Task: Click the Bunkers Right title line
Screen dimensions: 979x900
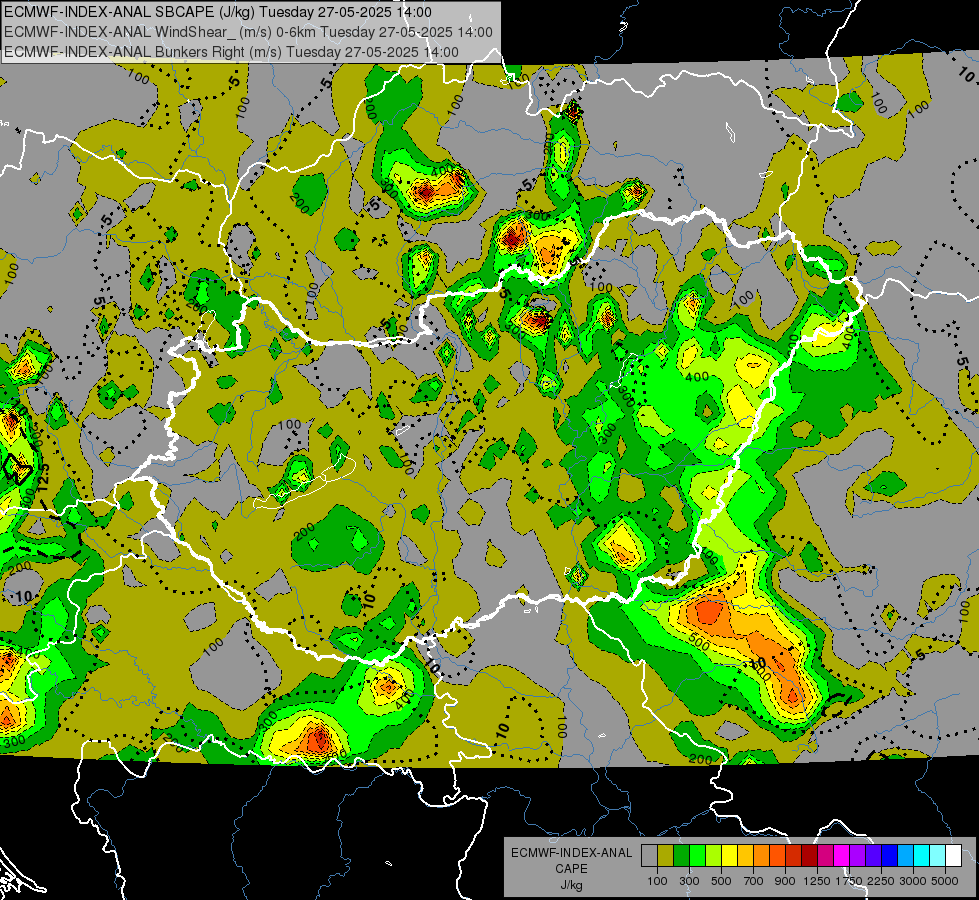Action: [x=231, y=52]
